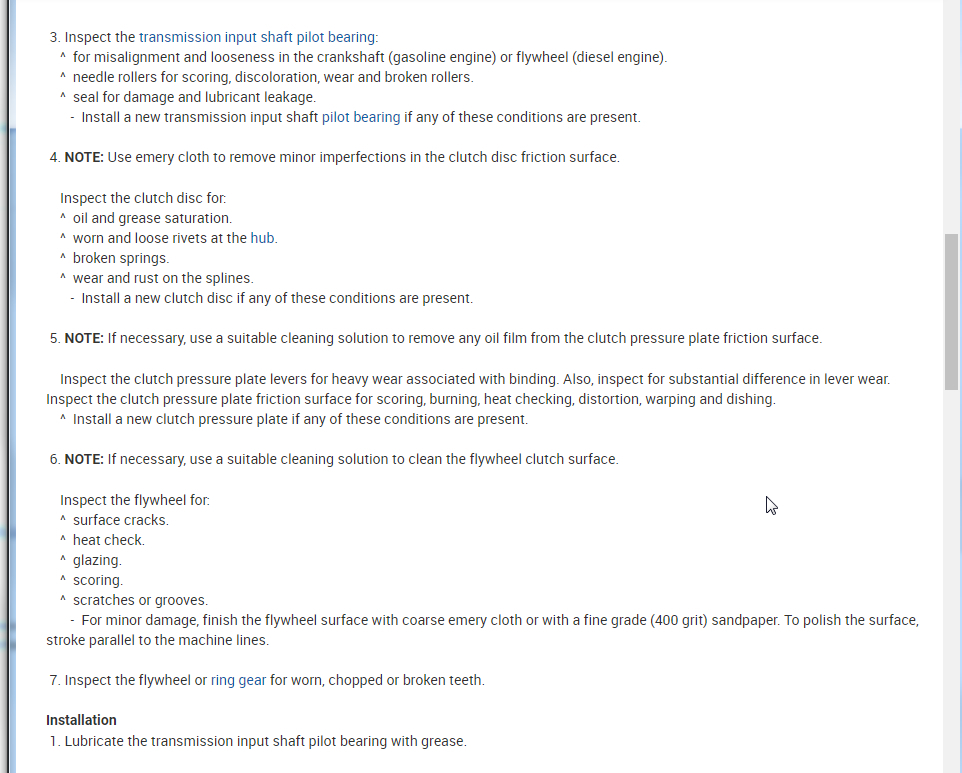Click the vertical scrollbar thumb

pyautogui.click(x=951, y=310)
